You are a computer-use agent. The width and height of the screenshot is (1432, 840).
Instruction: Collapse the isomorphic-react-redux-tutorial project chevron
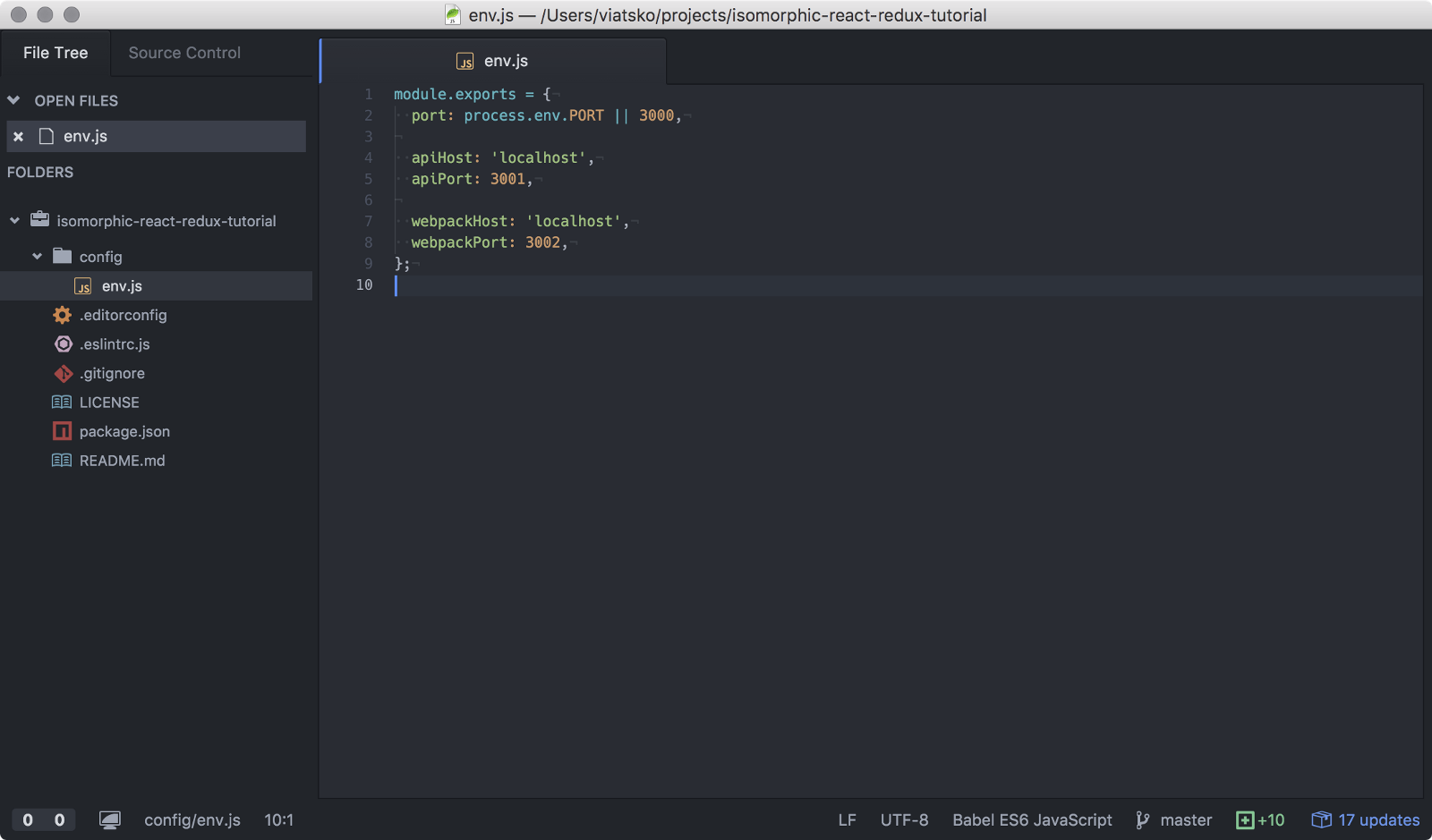tap(14, 220)
